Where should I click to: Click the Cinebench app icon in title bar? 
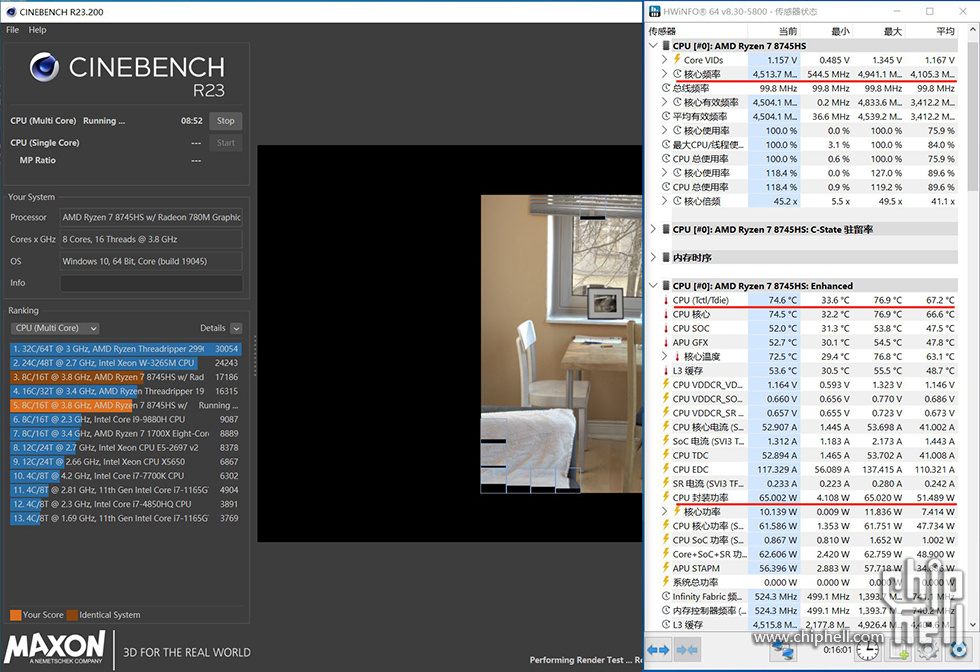(x=11, y=12)
